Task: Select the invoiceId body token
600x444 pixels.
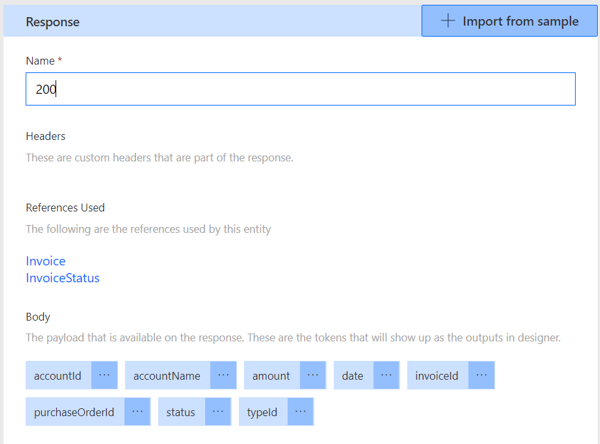Action: tap(437, 375)
